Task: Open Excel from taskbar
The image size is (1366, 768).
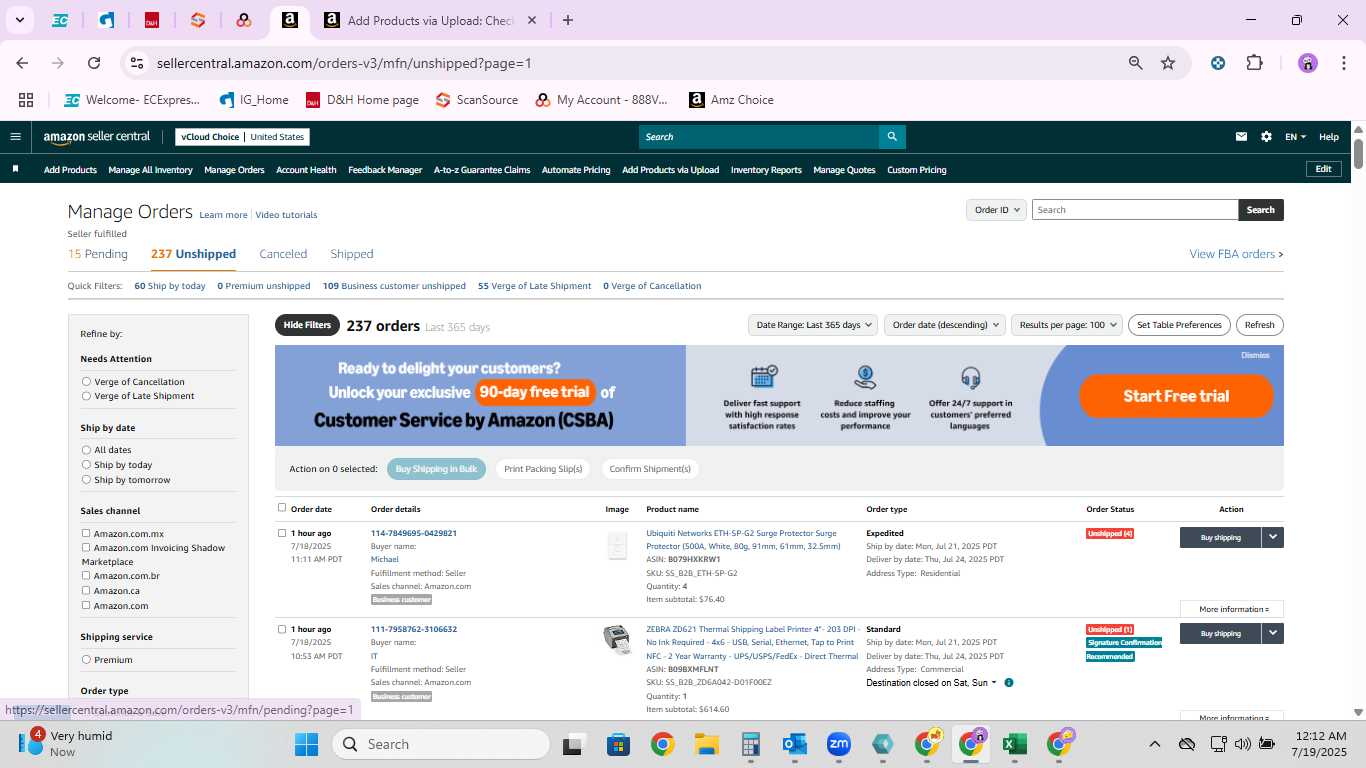Action: 1014,744
